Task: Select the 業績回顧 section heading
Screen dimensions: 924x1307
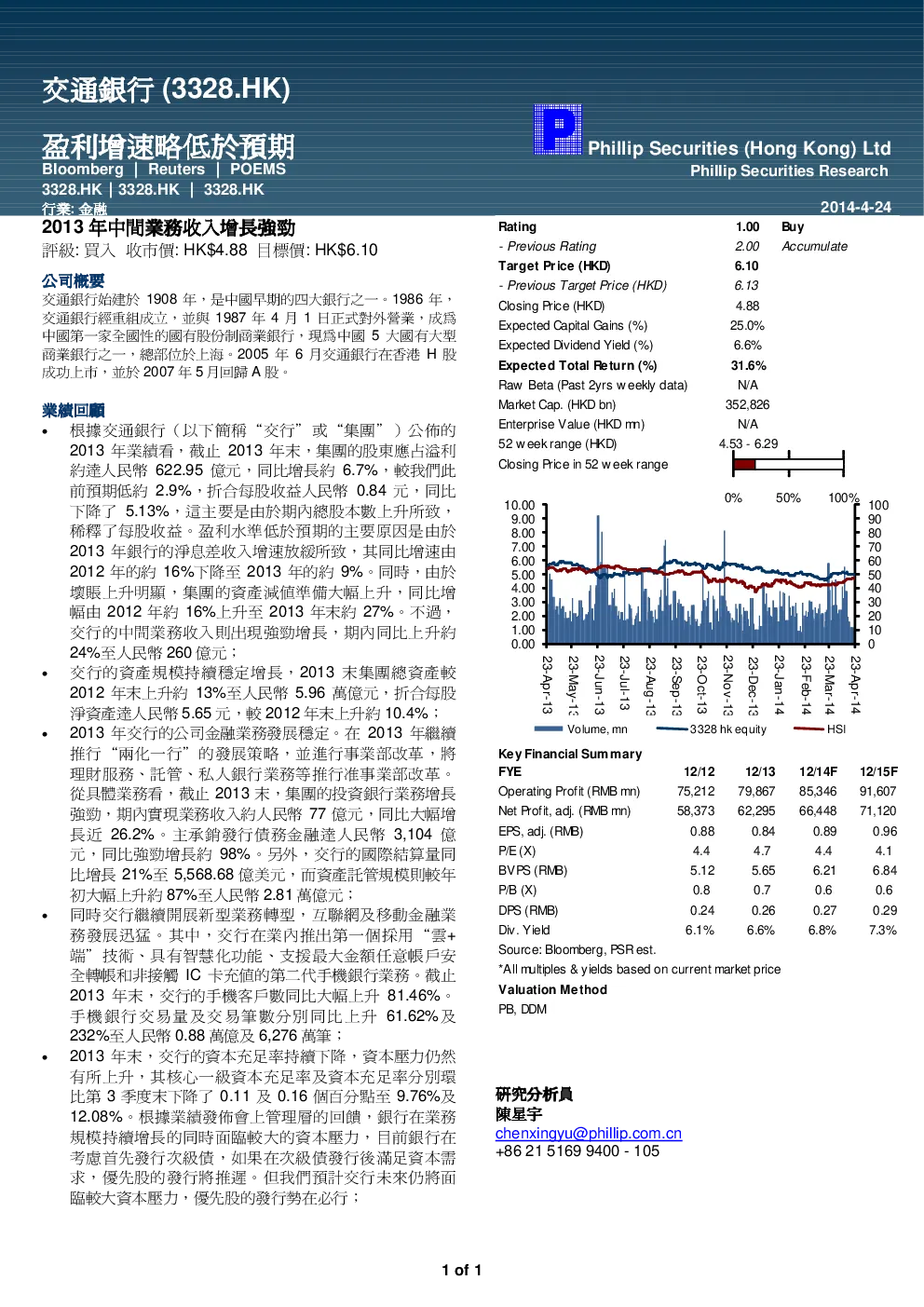Action: 73,410
